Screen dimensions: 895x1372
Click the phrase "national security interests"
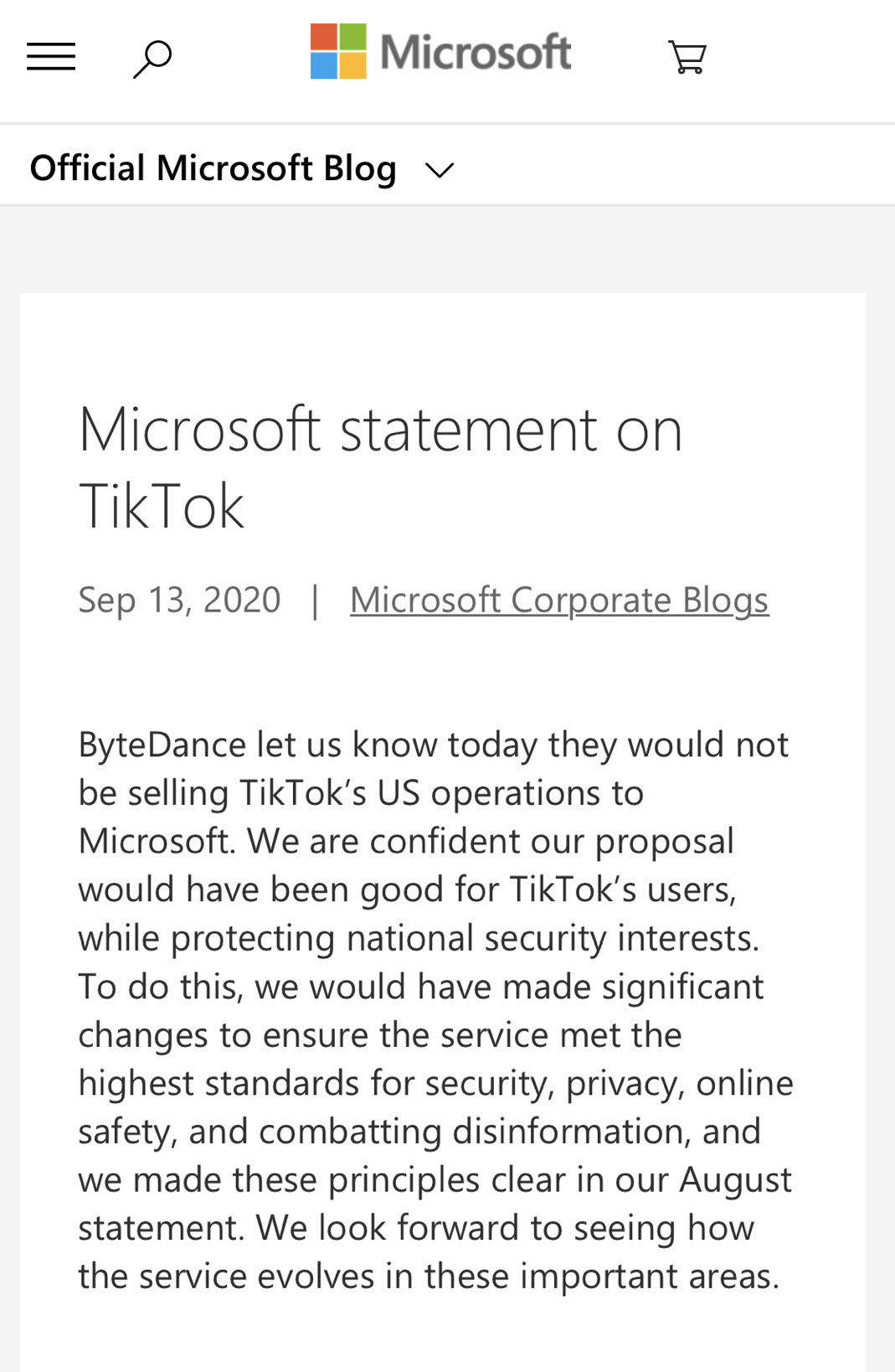[x=552, y=938]
